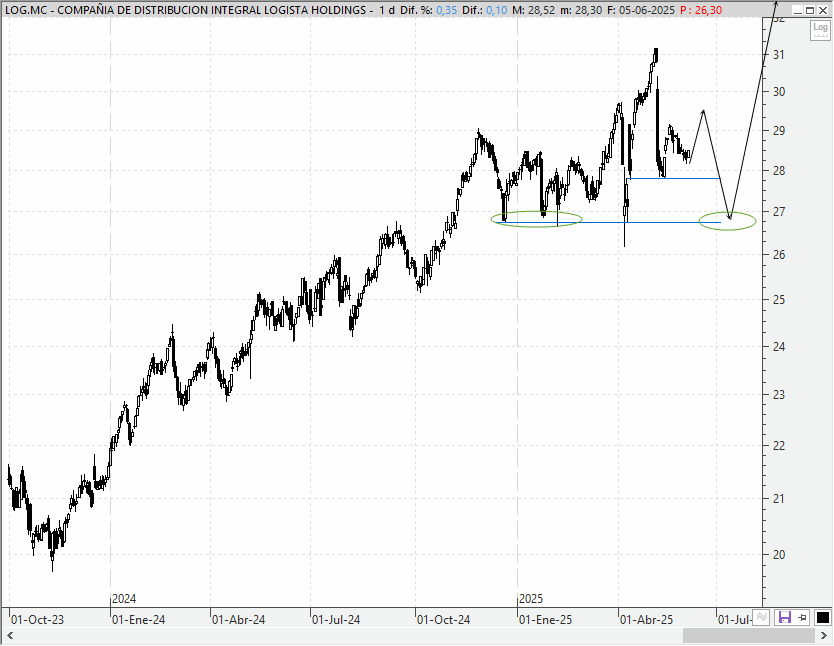Click the 24 price axis label
This screenshot has height=646, width=834.
pos(779,346)
